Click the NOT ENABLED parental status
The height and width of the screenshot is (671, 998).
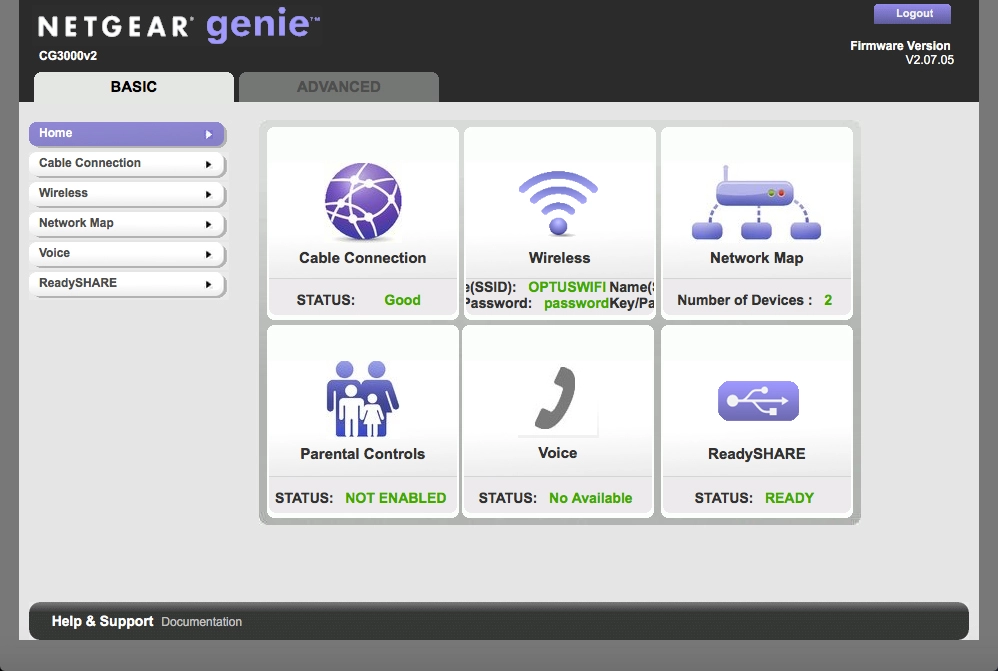395,498
